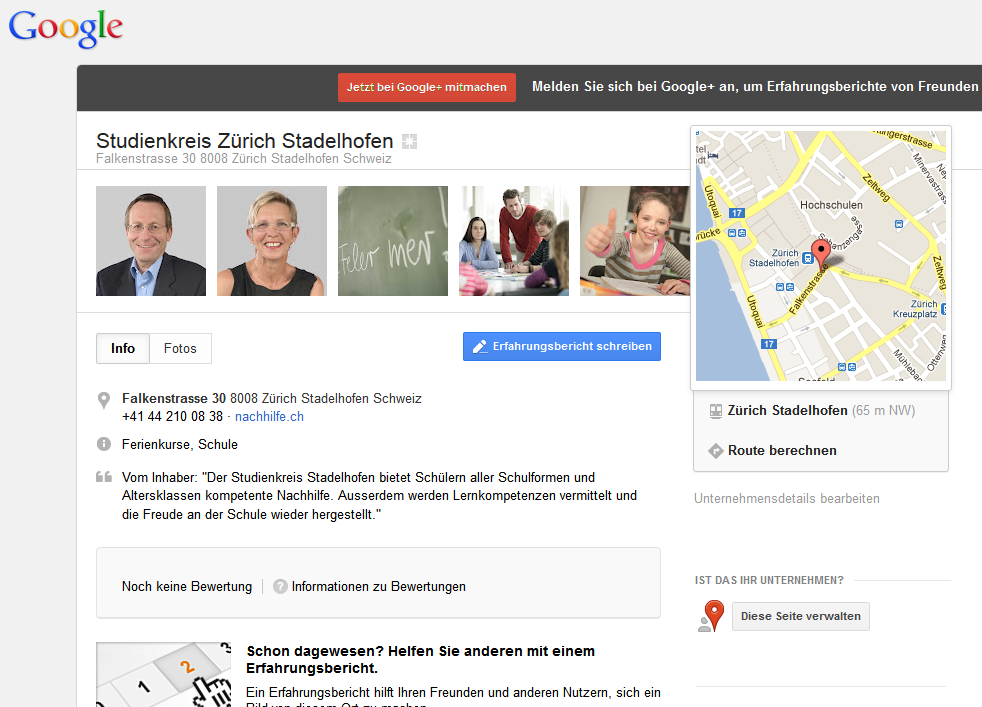The height and width of the screenshot is (707, 982).
Task: Click the info circle icon beside Ferienkurse, Schule
Action: tap(104, 444)
